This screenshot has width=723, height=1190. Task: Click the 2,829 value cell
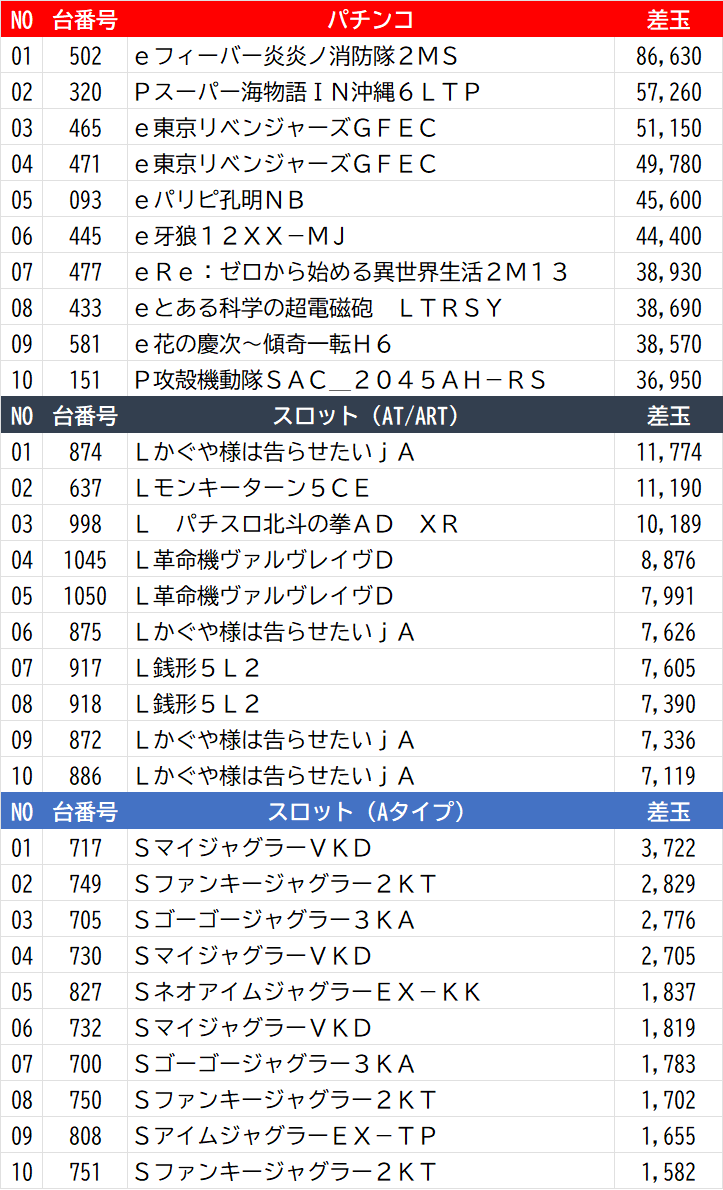pos(668,884)
